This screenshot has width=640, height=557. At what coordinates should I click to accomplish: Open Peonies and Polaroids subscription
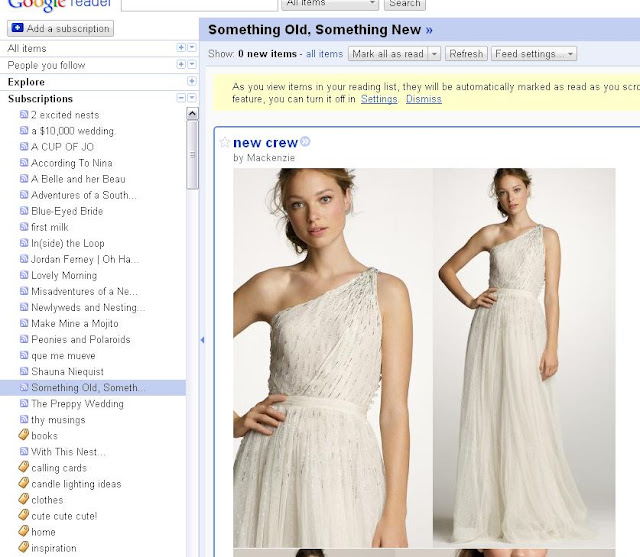click(81, 340)
